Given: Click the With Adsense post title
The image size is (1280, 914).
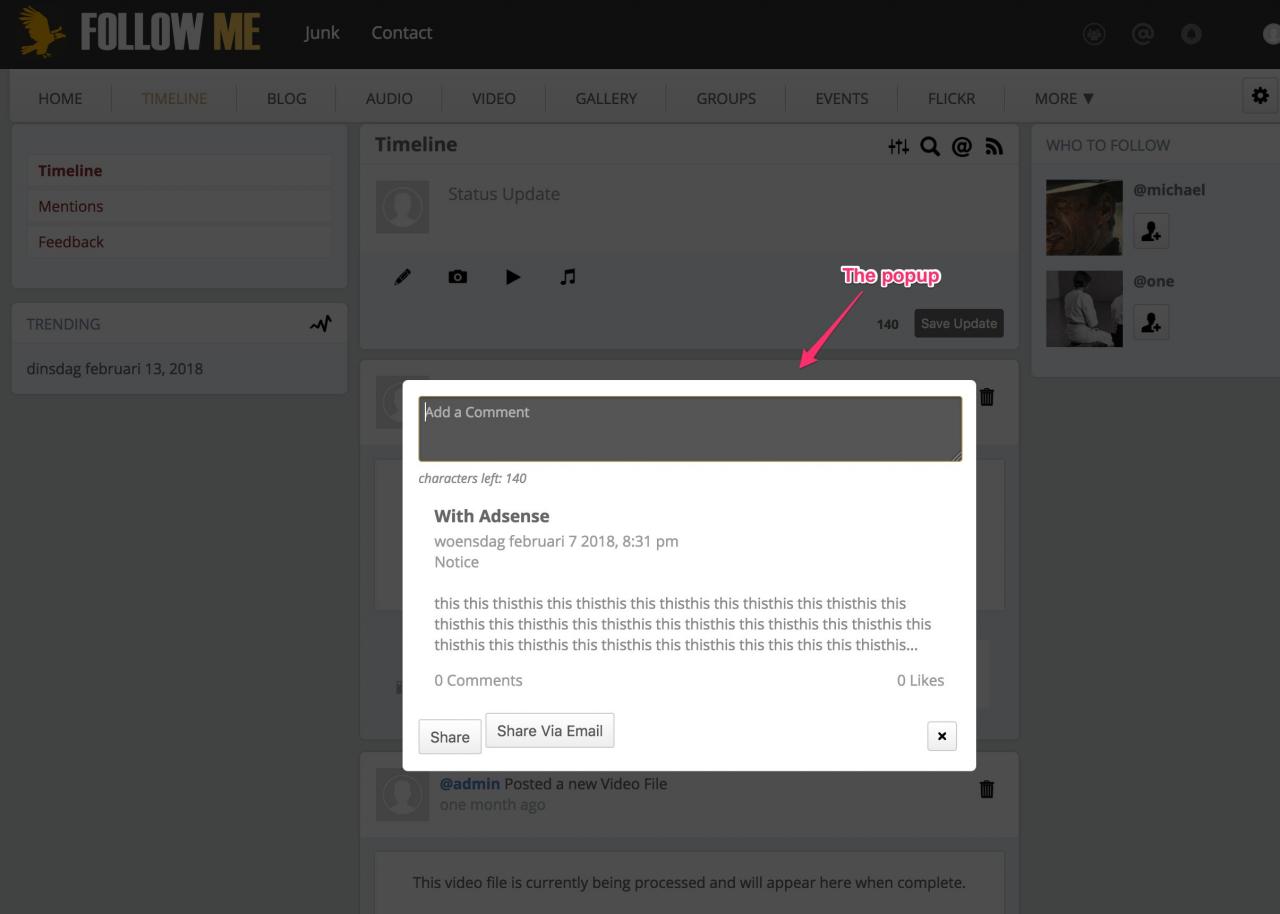Looking at the screenshot, I should point(492,516).
